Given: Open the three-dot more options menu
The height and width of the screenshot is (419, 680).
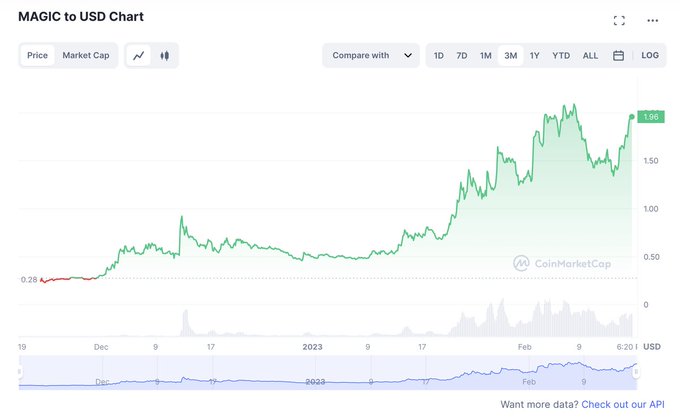Looking at the screenshot, I should [652, 20].
